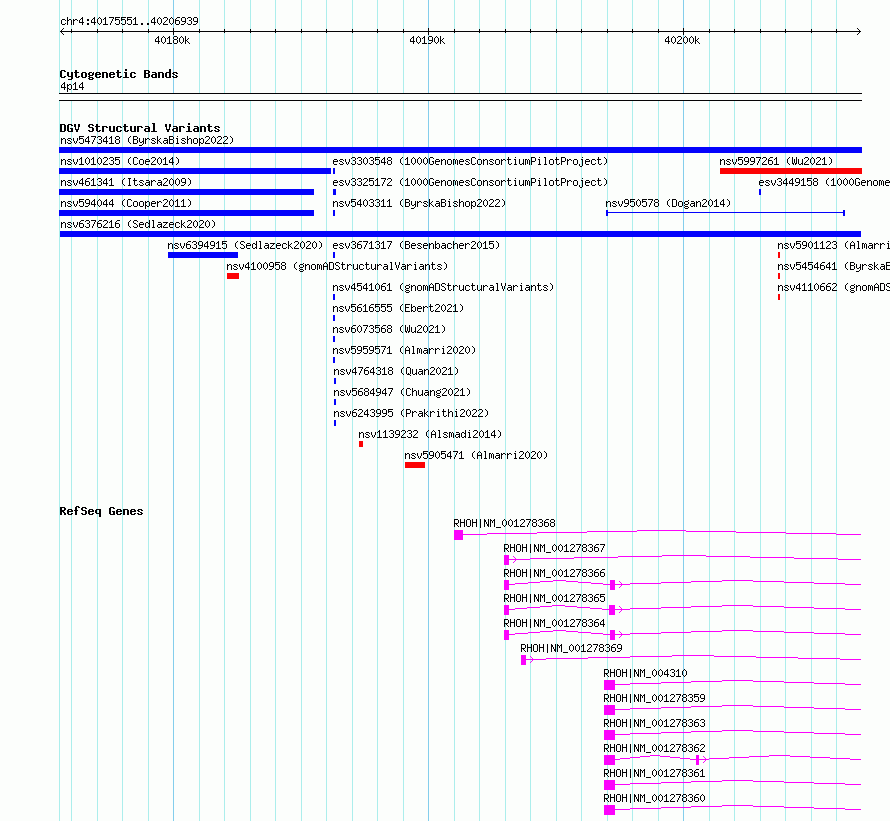
Task: Open RHOH|NM_001278368 transcript label
Action: click(504, 523)
